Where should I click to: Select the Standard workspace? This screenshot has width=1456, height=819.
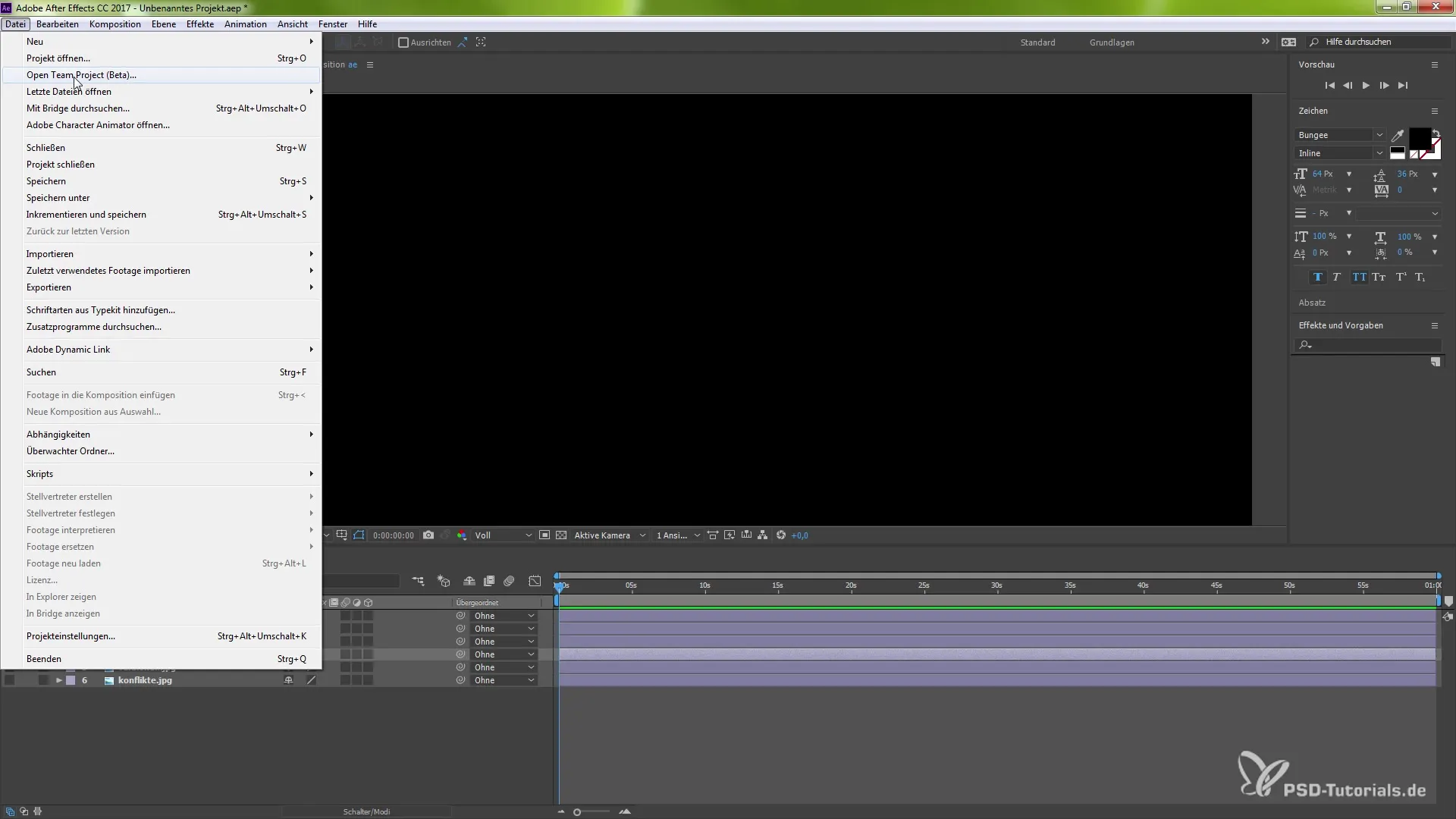point(1037,42)
